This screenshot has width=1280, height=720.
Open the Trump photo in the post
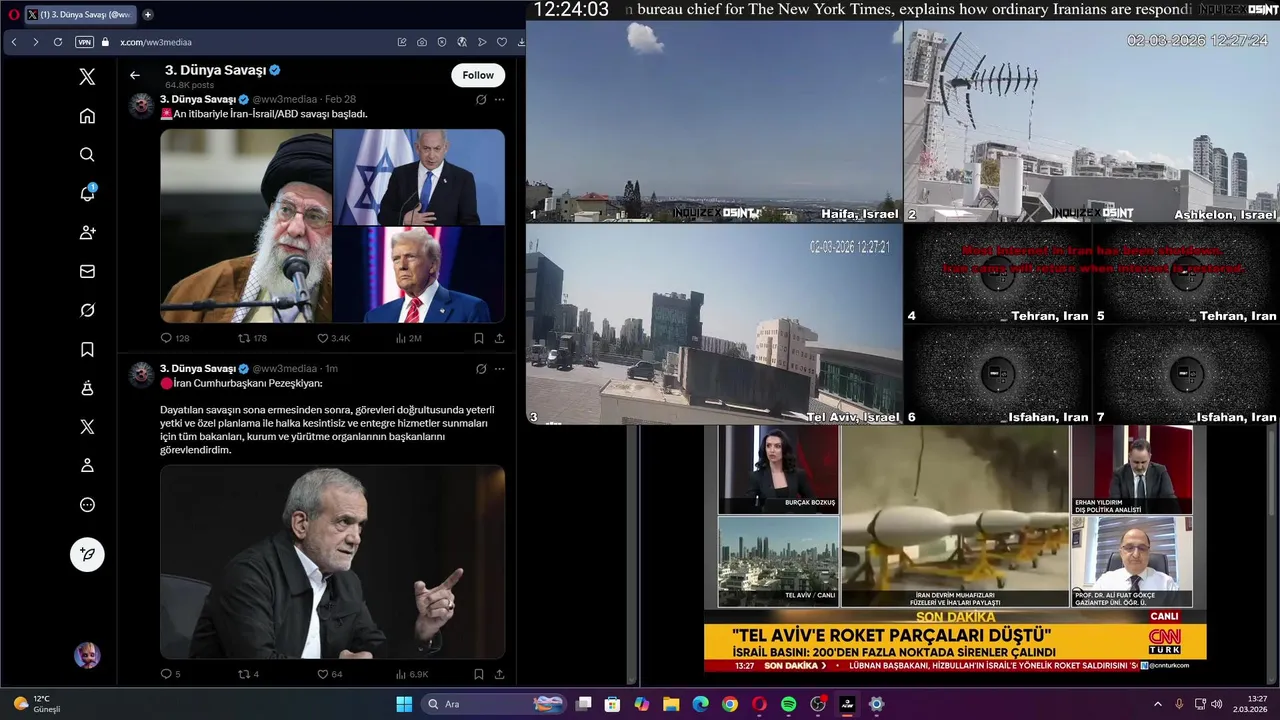click(x=419, y=275)
